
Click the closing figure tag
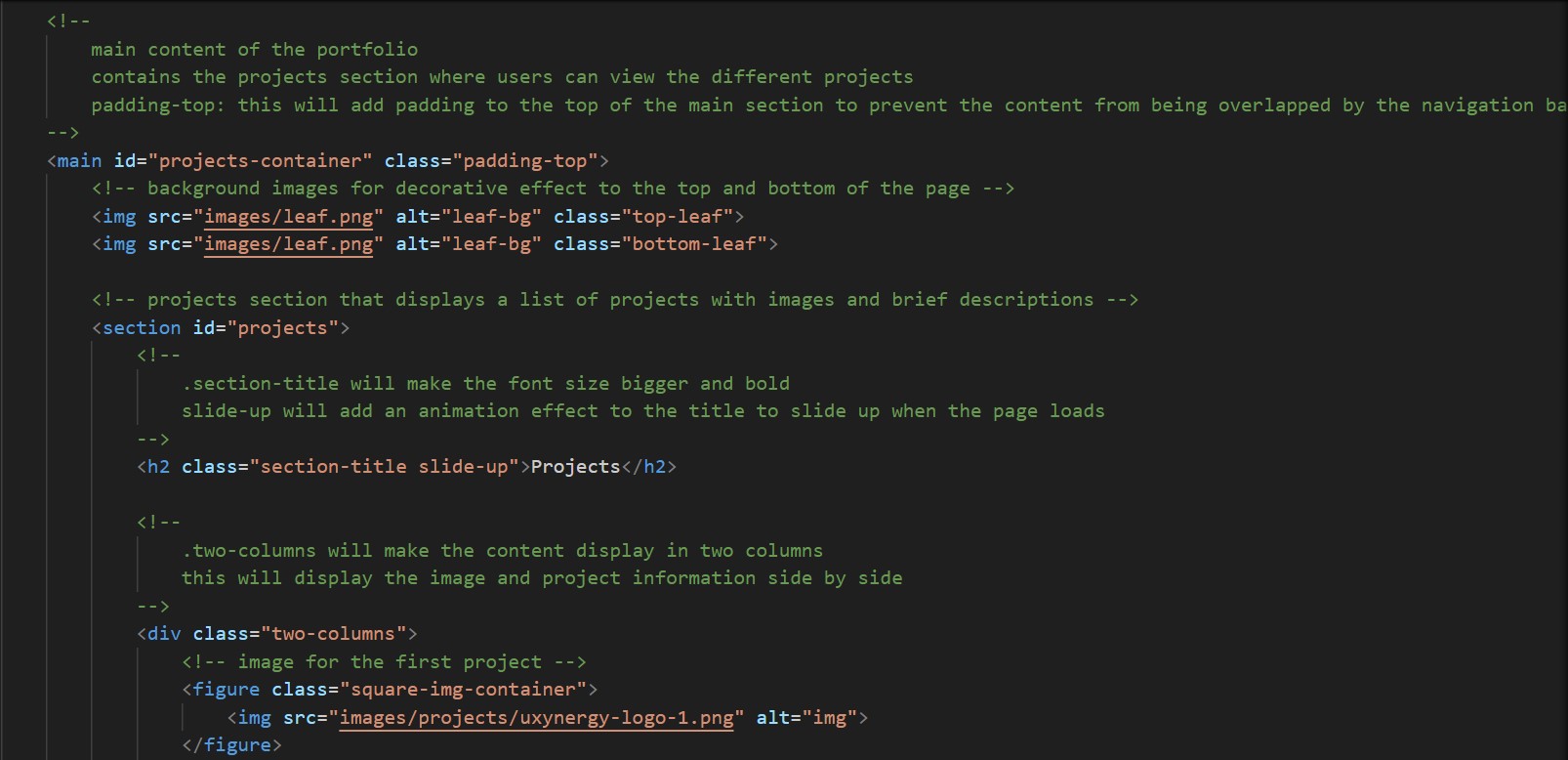[231, 745]
